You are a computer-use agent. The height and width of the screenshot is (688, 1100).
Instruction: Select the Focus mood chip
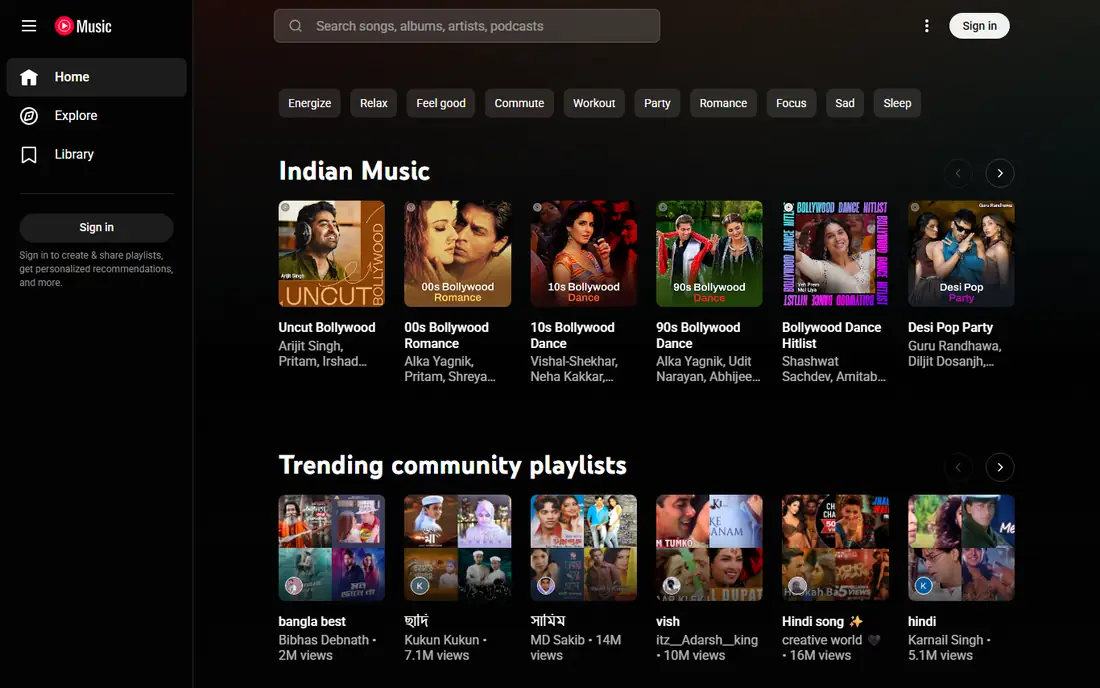791,103
